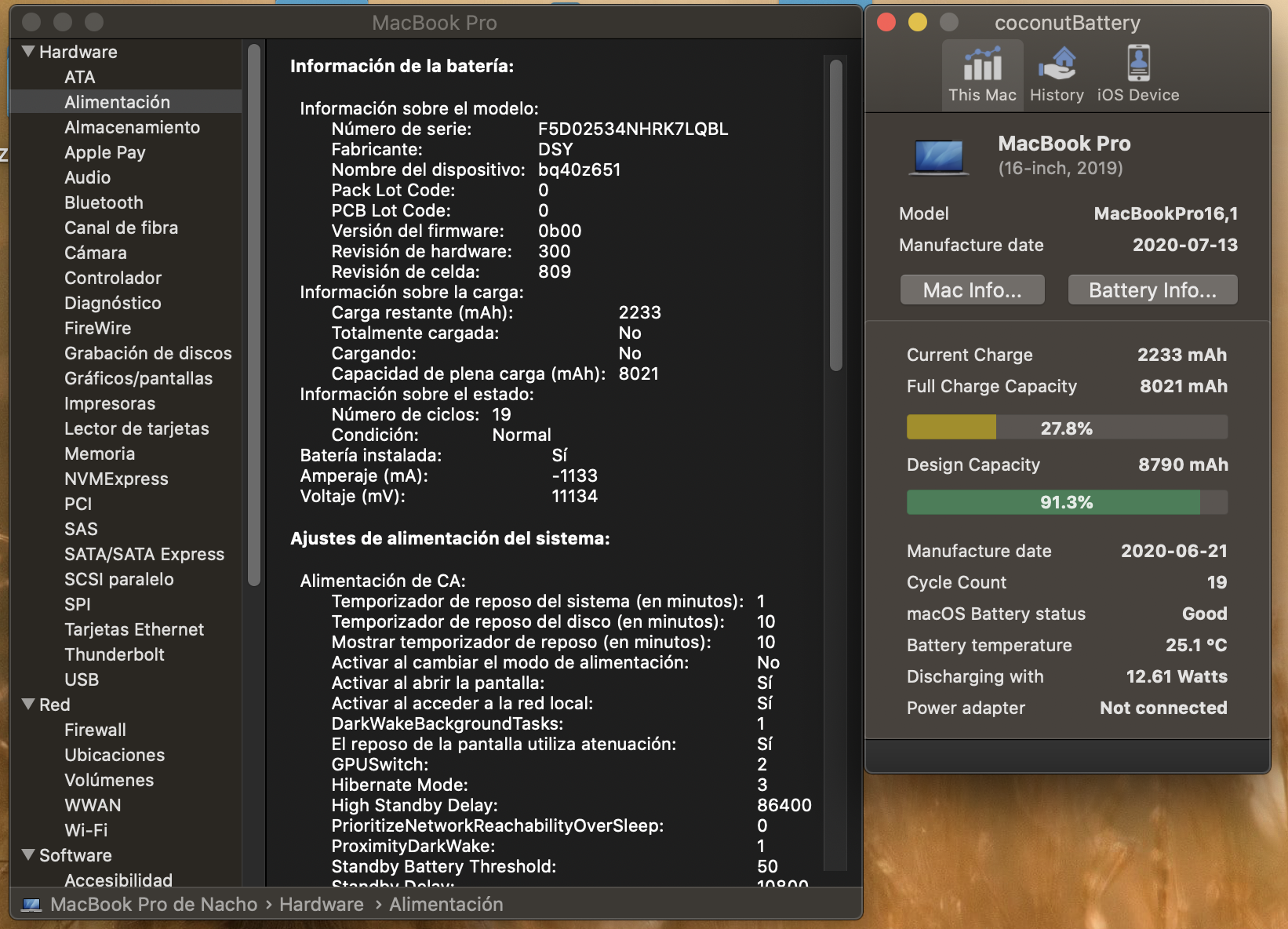This screenshot has height=929, width=1288.
Task: Select Audio in the sidebar
Action: tap(87, 177)
